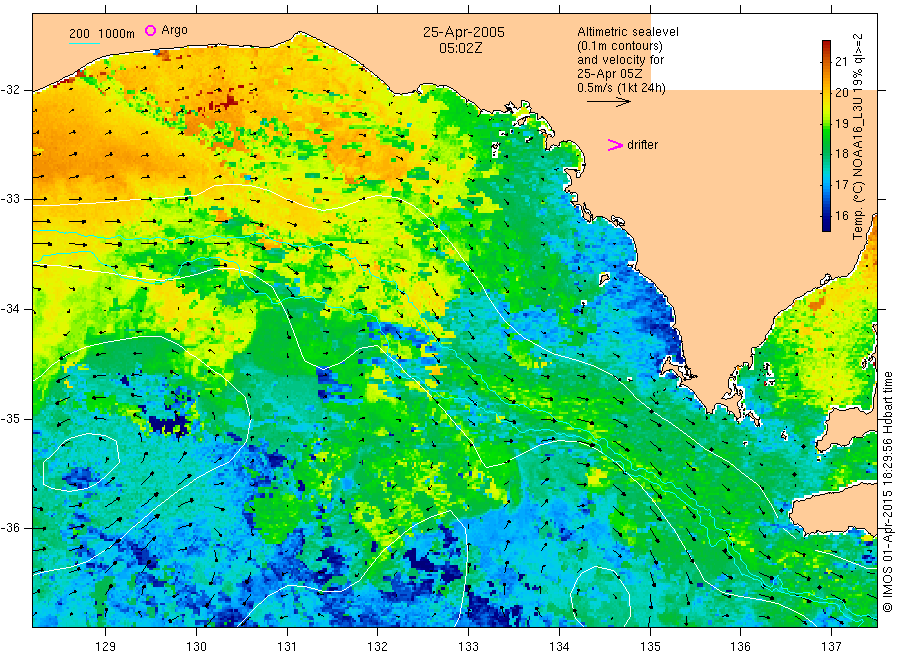Click the IMOS copyright timestamp text

[x=888, y=491]
